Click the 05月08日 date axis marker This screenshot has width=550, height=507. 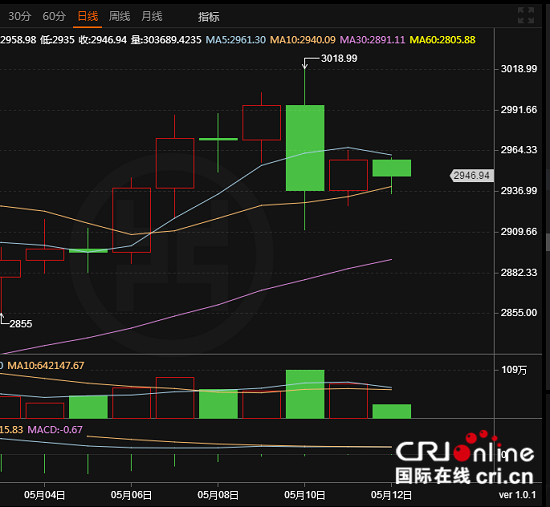(218, 495)
